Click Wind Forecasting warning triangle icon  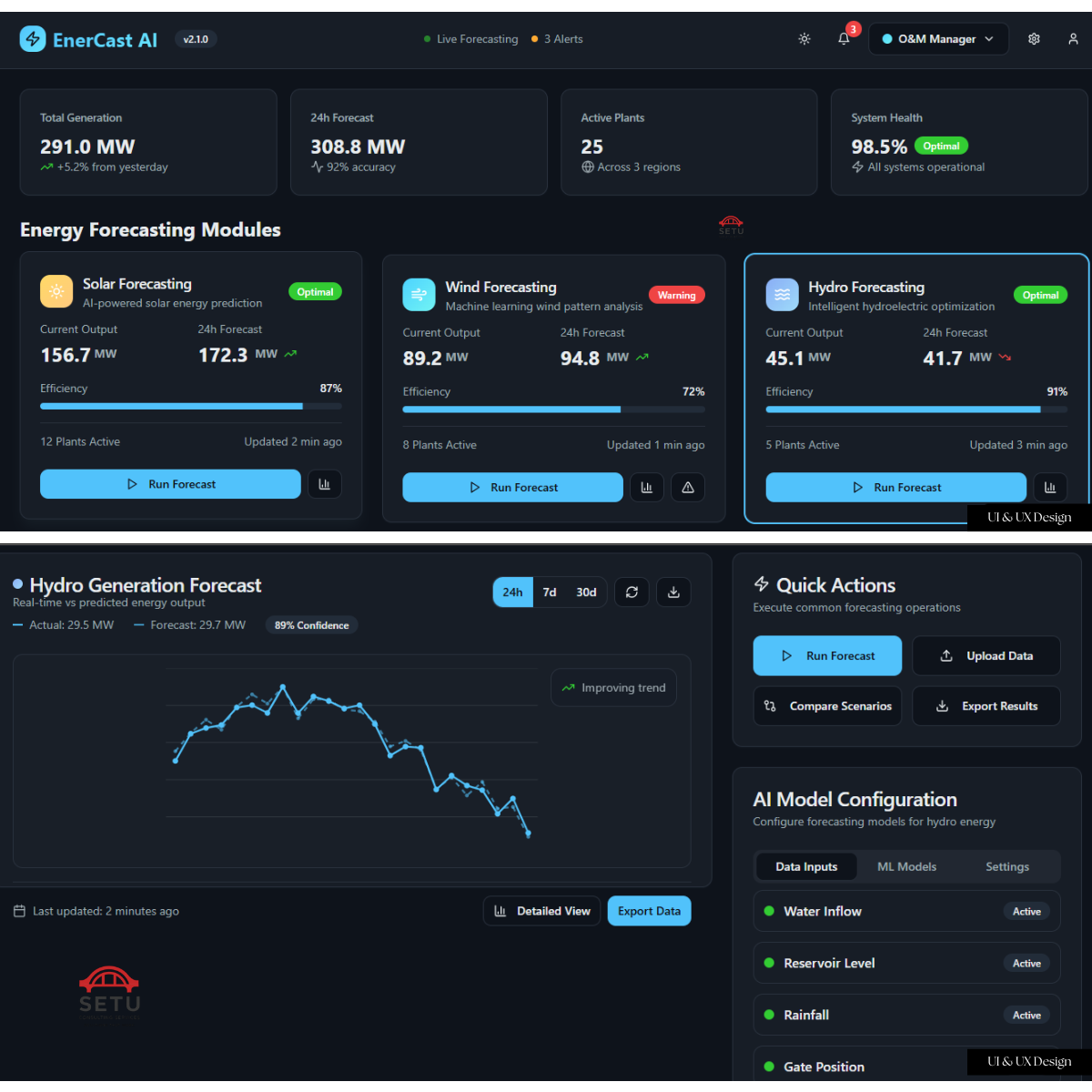(688, 488)
